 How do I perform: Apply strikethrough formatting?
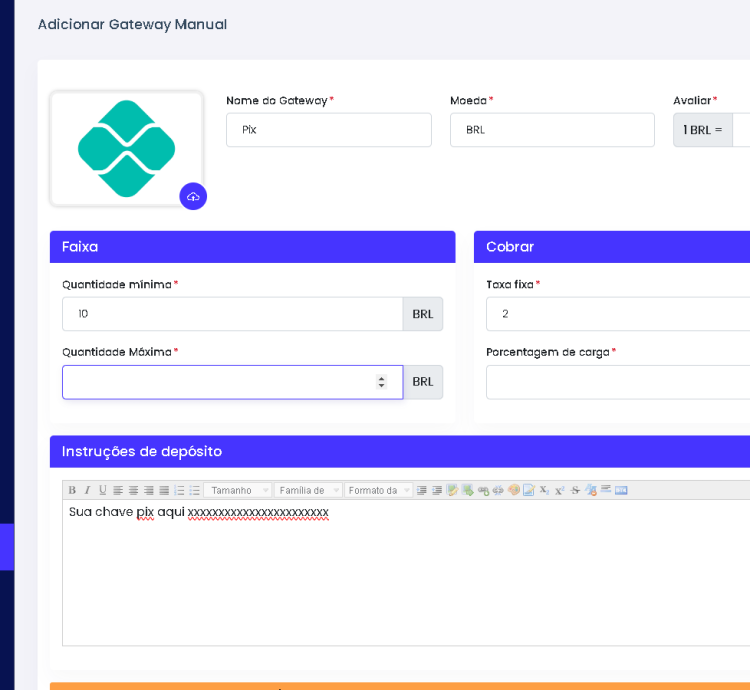[575, 490]
